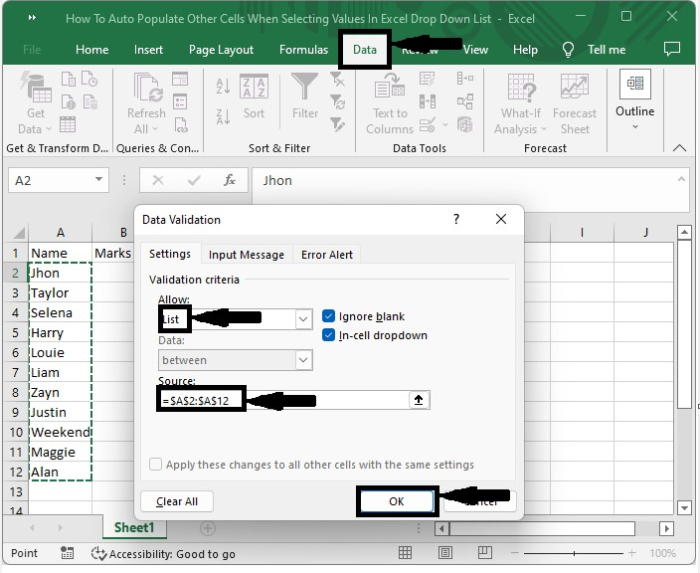Viewport: 700px width, 573px height.
Task: Open the Error Alert tab
Action: [327, 255]
